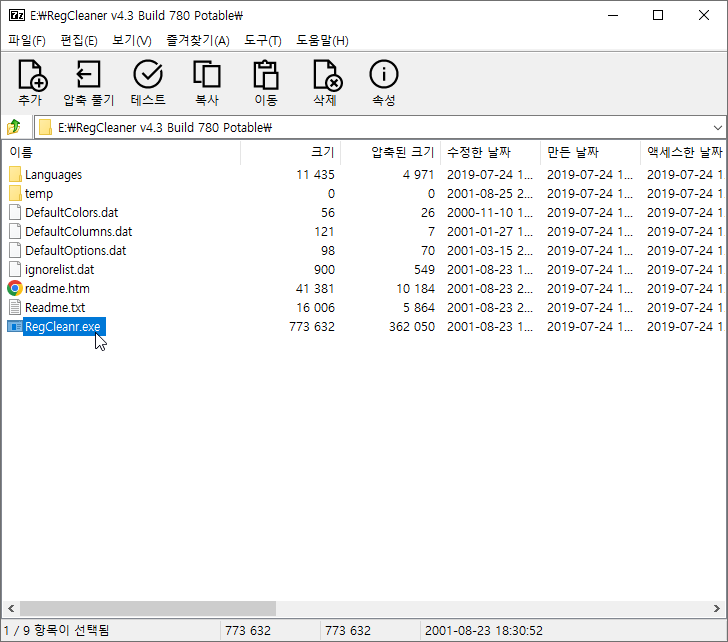Open the 파일(F) menu
The height and width of the screenshot is (642, 728).
pos(26,40)
